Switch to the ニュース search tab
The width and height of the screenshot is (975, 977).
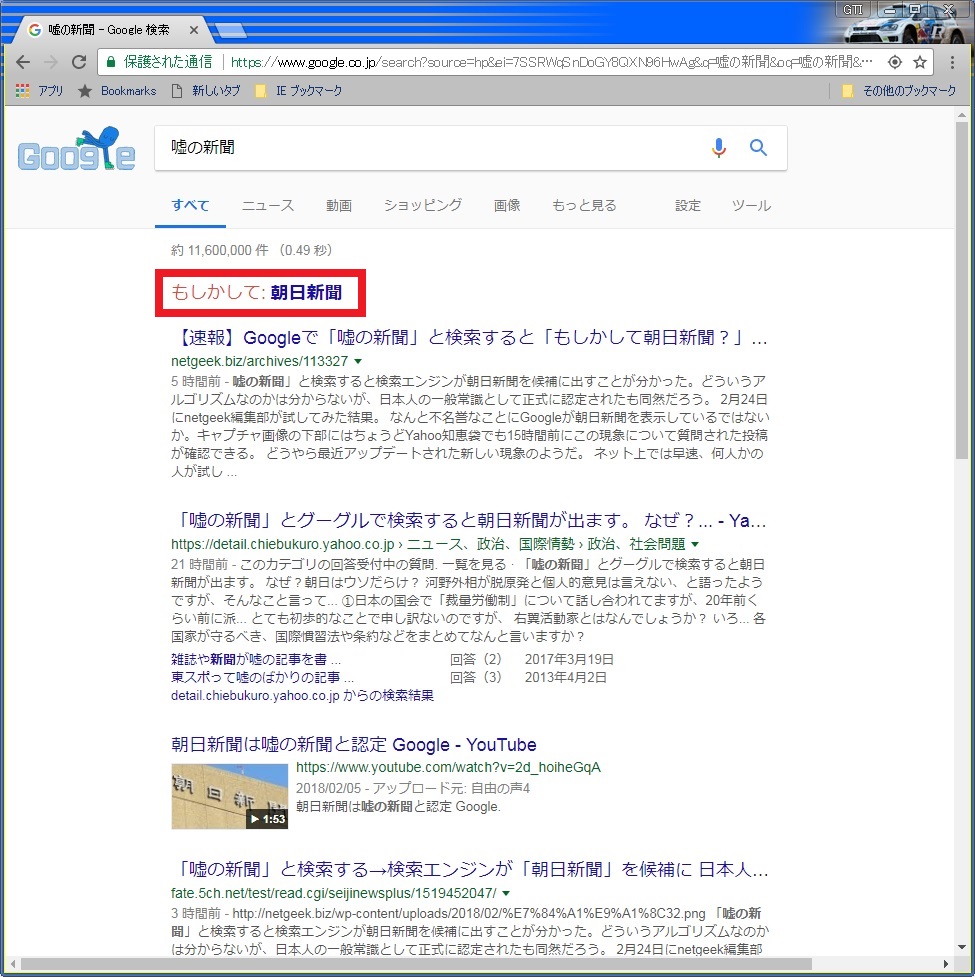[x=268, y=205]
